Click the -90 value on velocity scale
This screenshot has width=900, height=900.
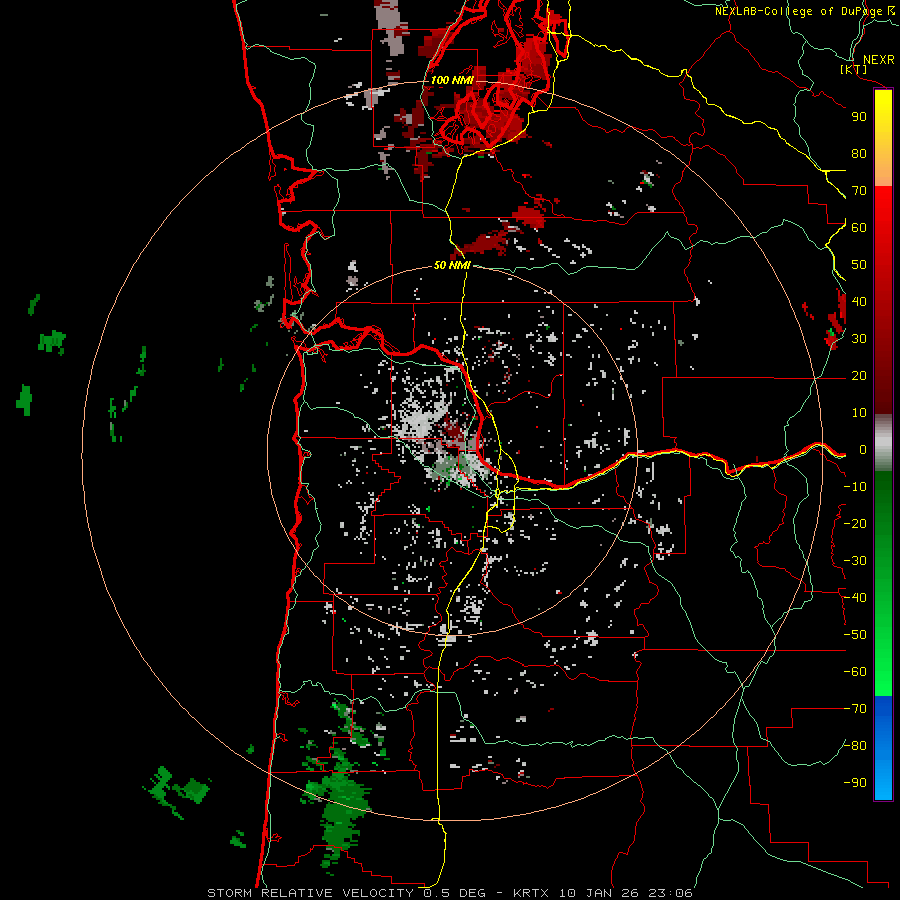click(855, 783)
